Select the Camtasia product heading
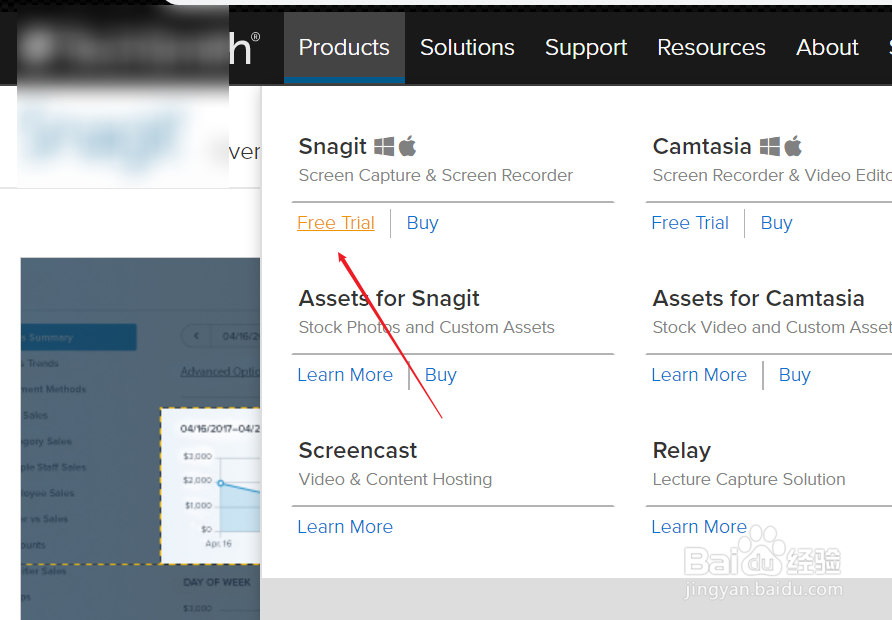This screenshot has width=892, height=620. pos(702,146)
